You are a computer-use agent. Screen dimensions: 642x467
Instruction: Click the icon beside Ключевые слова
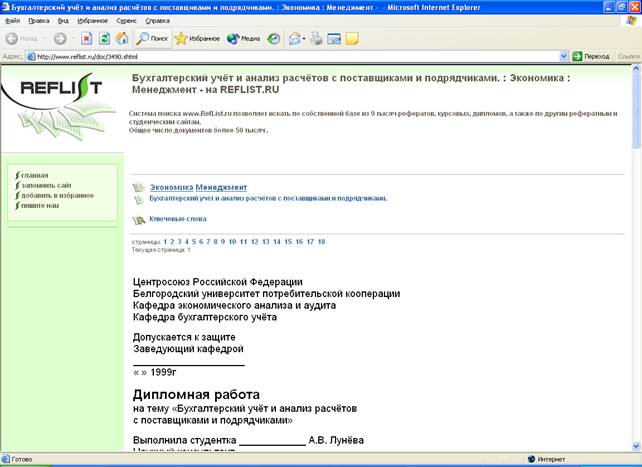pos(139,220)
